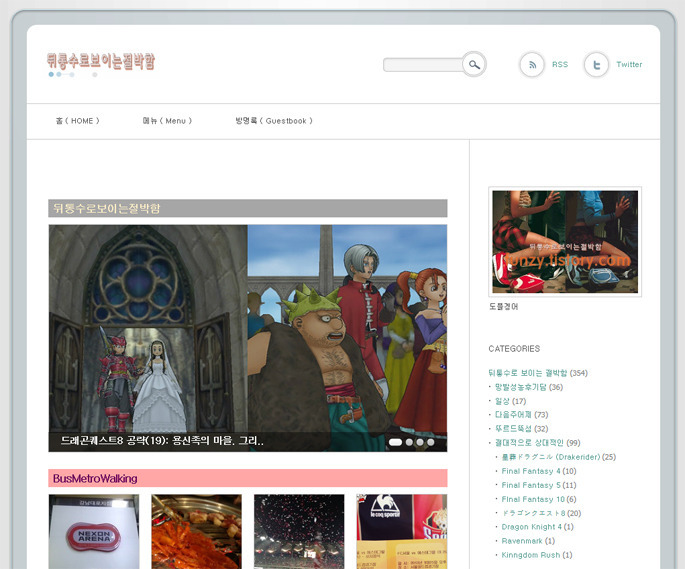This screenshot has width=685, height=569.
Task: Go to the HOME menu item
Action: 78,121
